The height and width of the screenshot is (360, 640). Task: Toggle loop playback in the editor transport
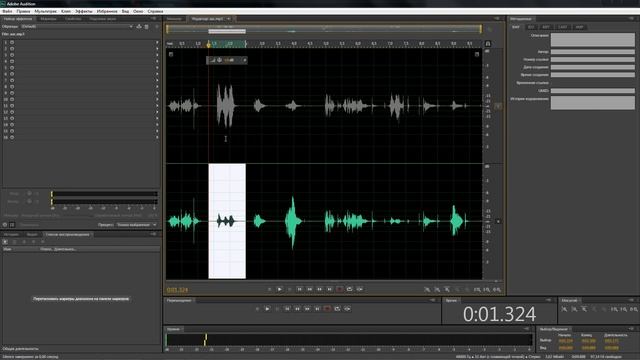click(x=350, y=289)
